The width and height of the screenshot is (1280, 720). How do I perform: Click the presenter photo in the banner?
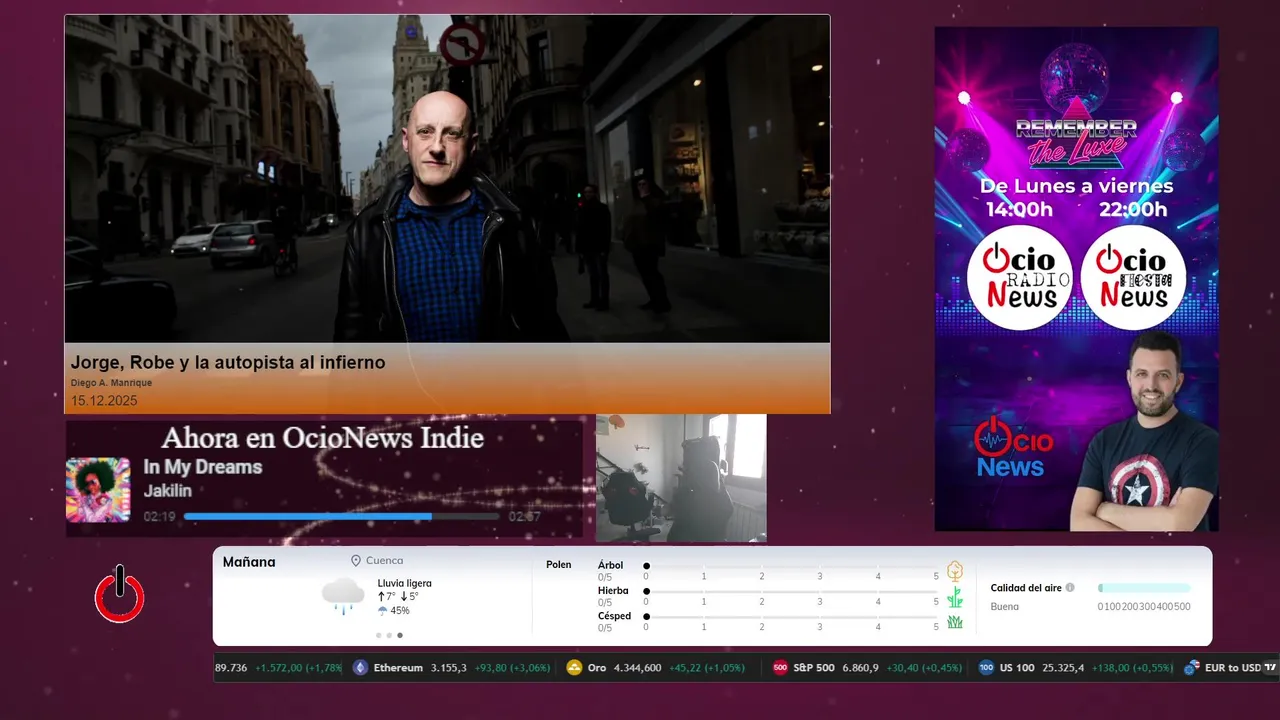[x=1143, y=432]
